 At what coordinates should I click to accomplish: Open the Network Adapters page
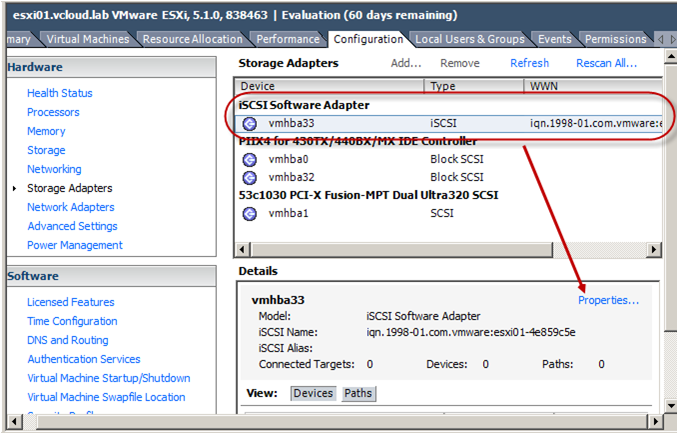(70, 207)
